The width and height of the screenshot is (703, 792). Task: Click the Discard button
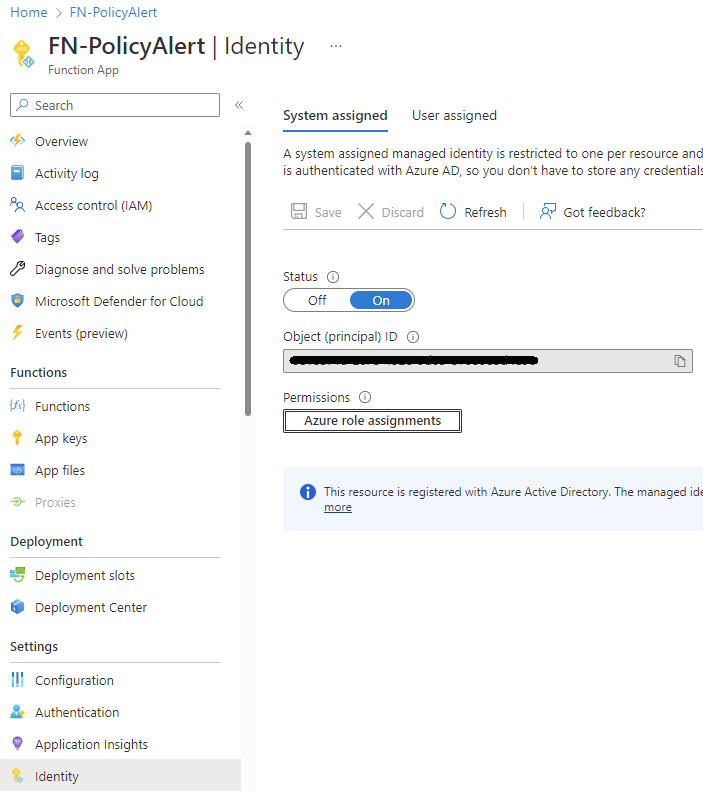click(x=391, y=212)
